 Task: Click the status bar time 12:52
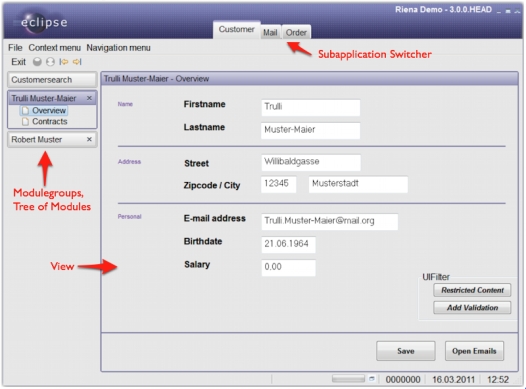coord(498,379)
